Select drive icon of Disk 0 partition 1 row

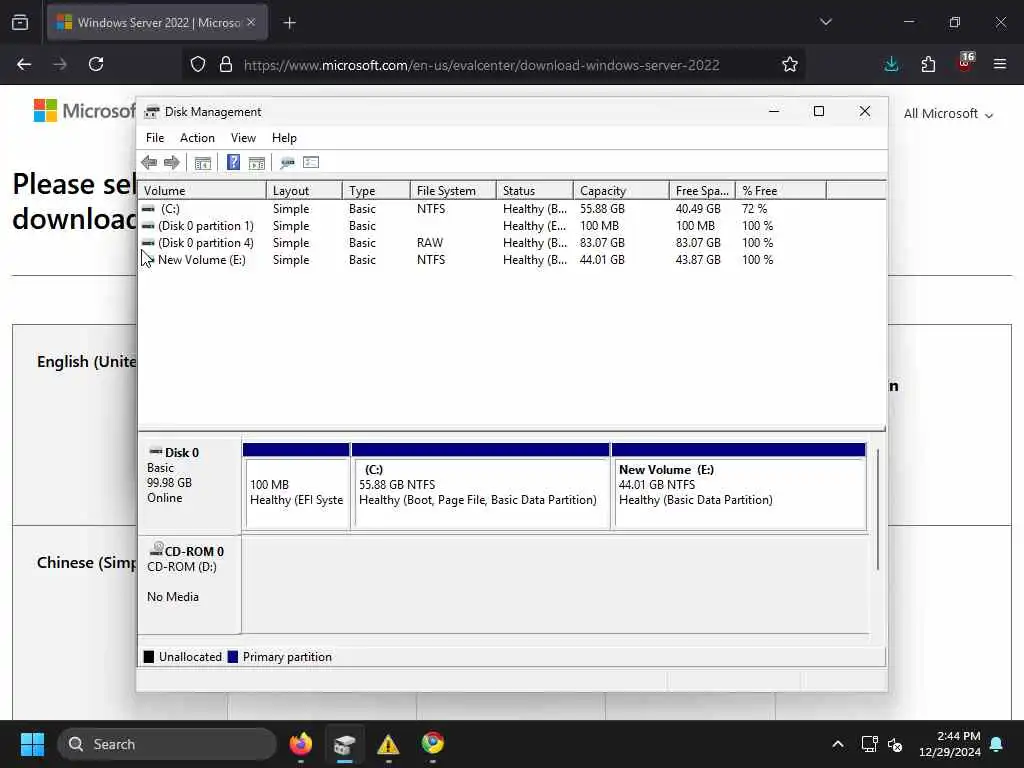149,226
